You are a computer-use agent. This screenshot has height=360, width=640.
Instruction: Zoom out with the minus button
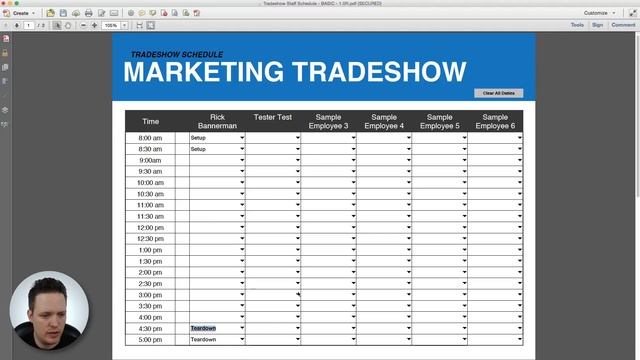(83, 25)
